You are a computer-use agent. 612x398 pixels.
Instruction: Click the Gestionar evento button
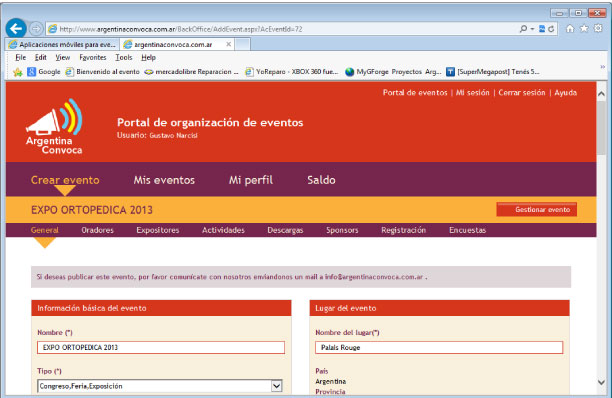pos(536,210)
